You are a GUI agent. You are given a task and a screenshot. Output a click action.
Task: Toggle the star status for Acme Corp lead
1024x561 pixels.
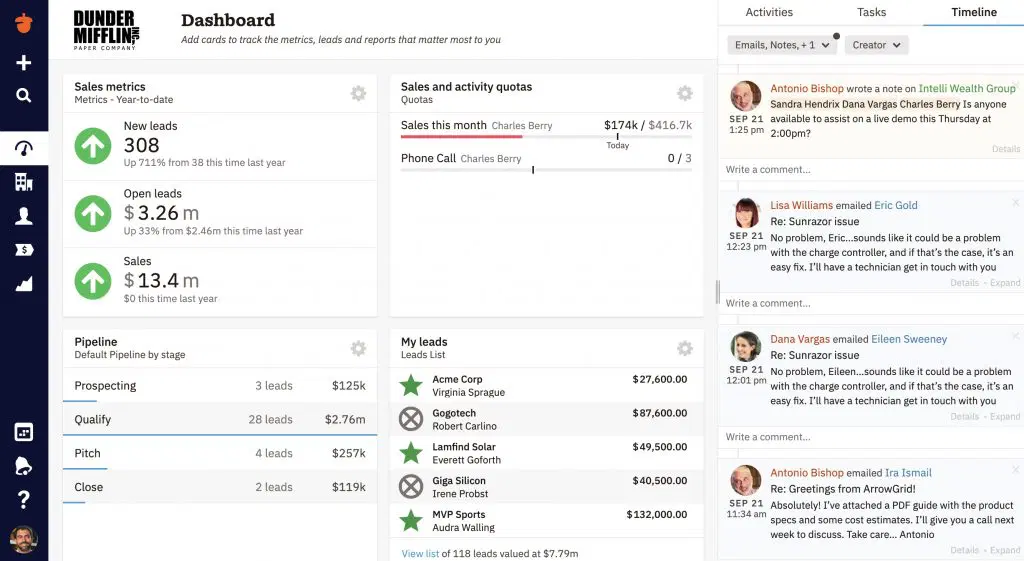411,385
